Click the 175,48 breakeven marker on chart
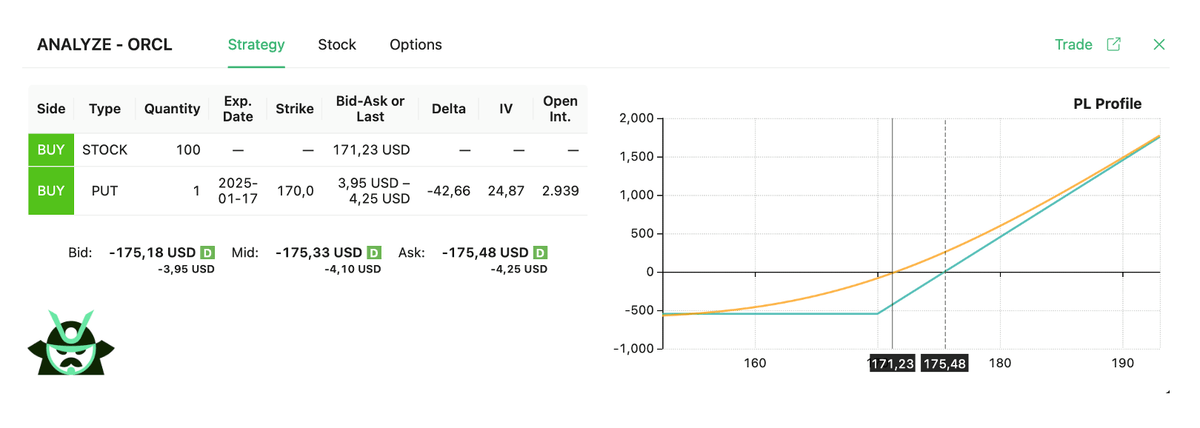Screen dimensions: 1200x428 [x=944, y=364]
